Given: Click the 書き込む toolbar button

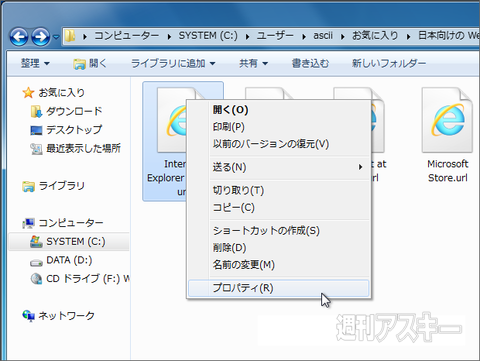Looking at the screenshot, I should (x=310, y=63).
